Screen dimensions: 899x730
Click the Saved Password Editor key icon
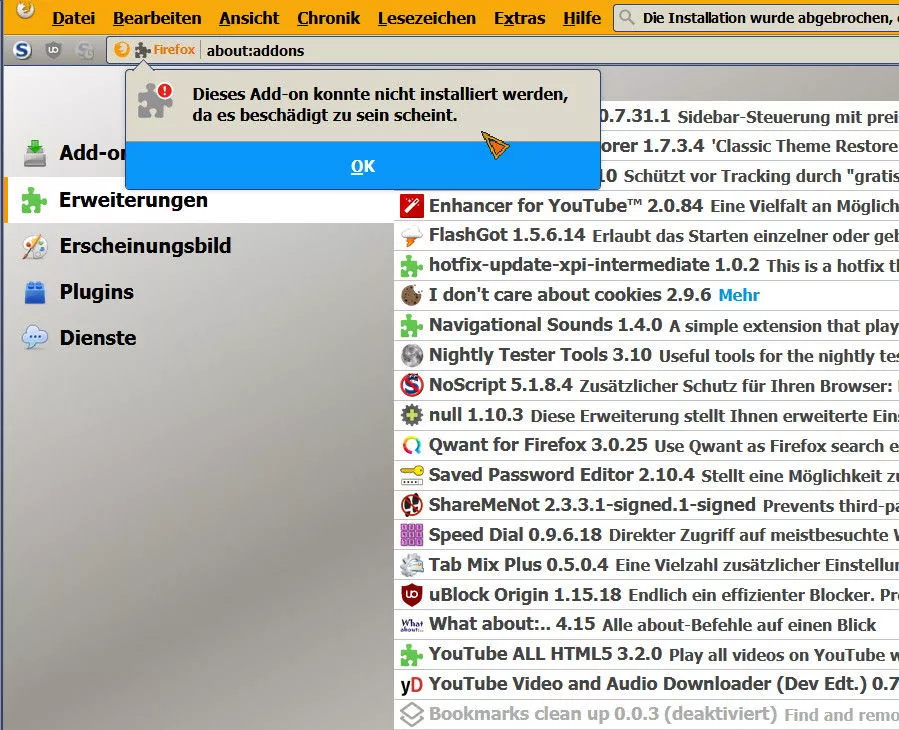coord(412,475)
